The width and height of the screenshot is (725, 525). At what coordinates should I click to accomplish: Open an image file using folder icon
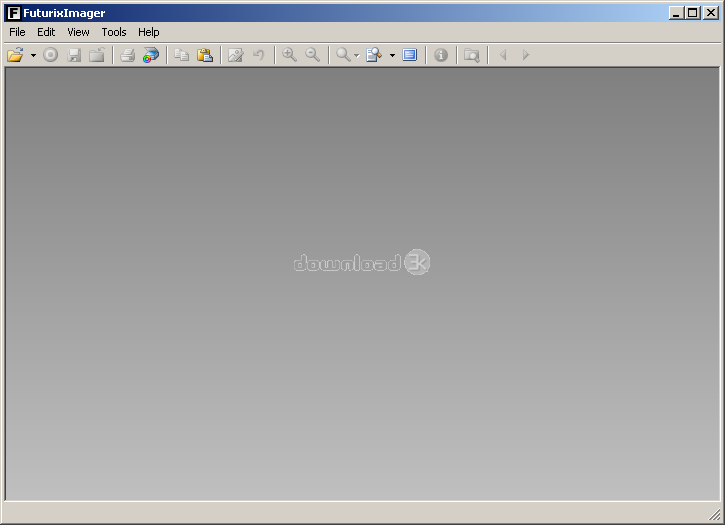click(x=15, y=55)
